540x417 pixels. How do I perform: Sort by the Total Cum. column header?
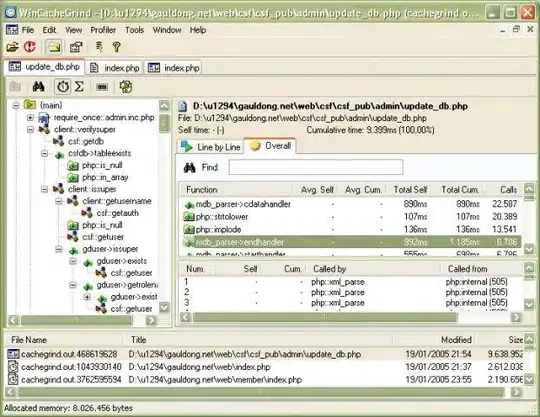click(x=457, y=190)
